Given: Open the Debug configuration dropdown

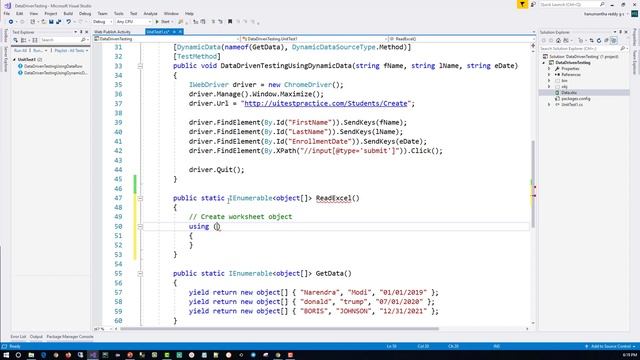Looking at the screenshot, I should (102, 22).
